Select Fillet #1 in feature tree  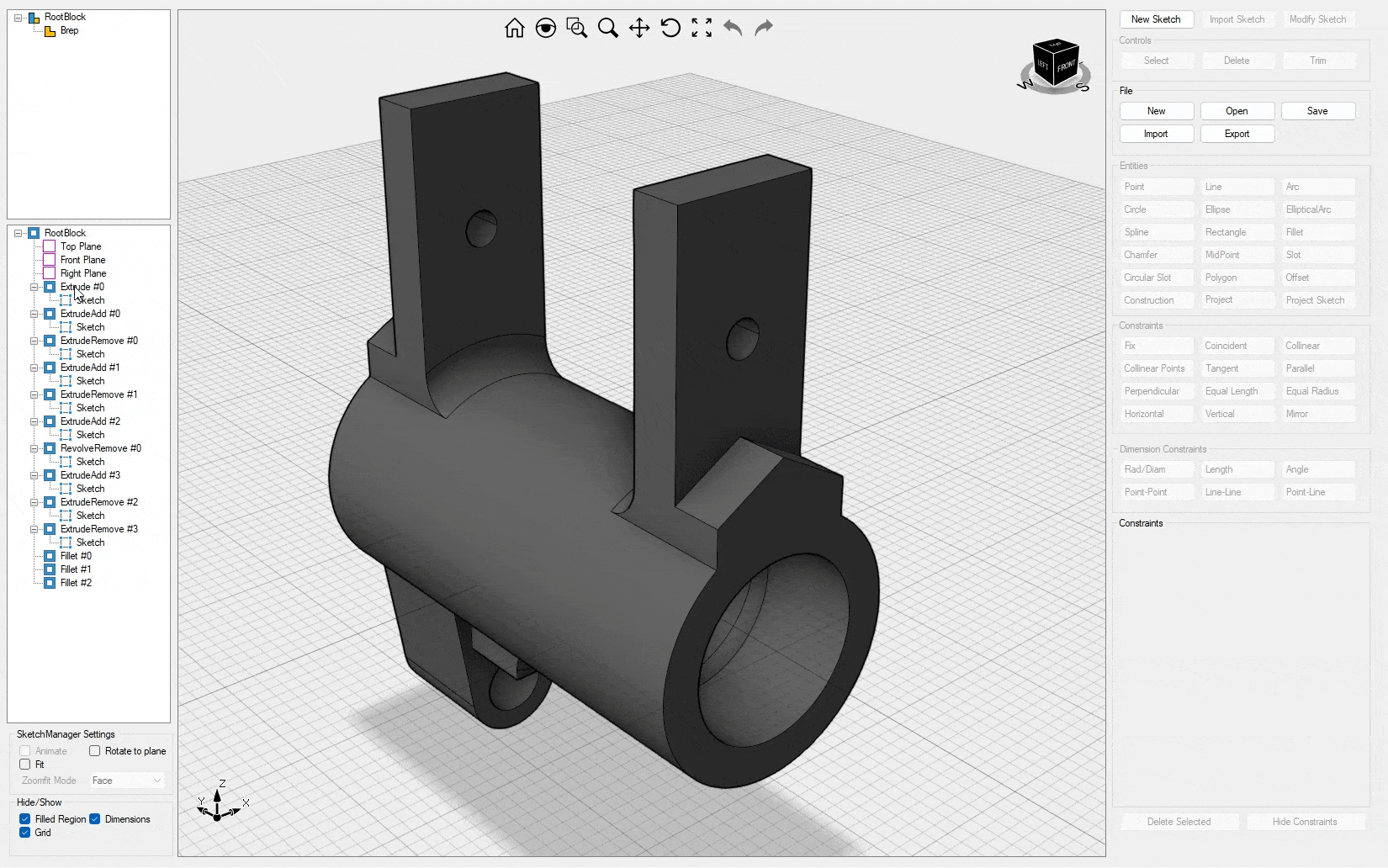tap(76, 569)
